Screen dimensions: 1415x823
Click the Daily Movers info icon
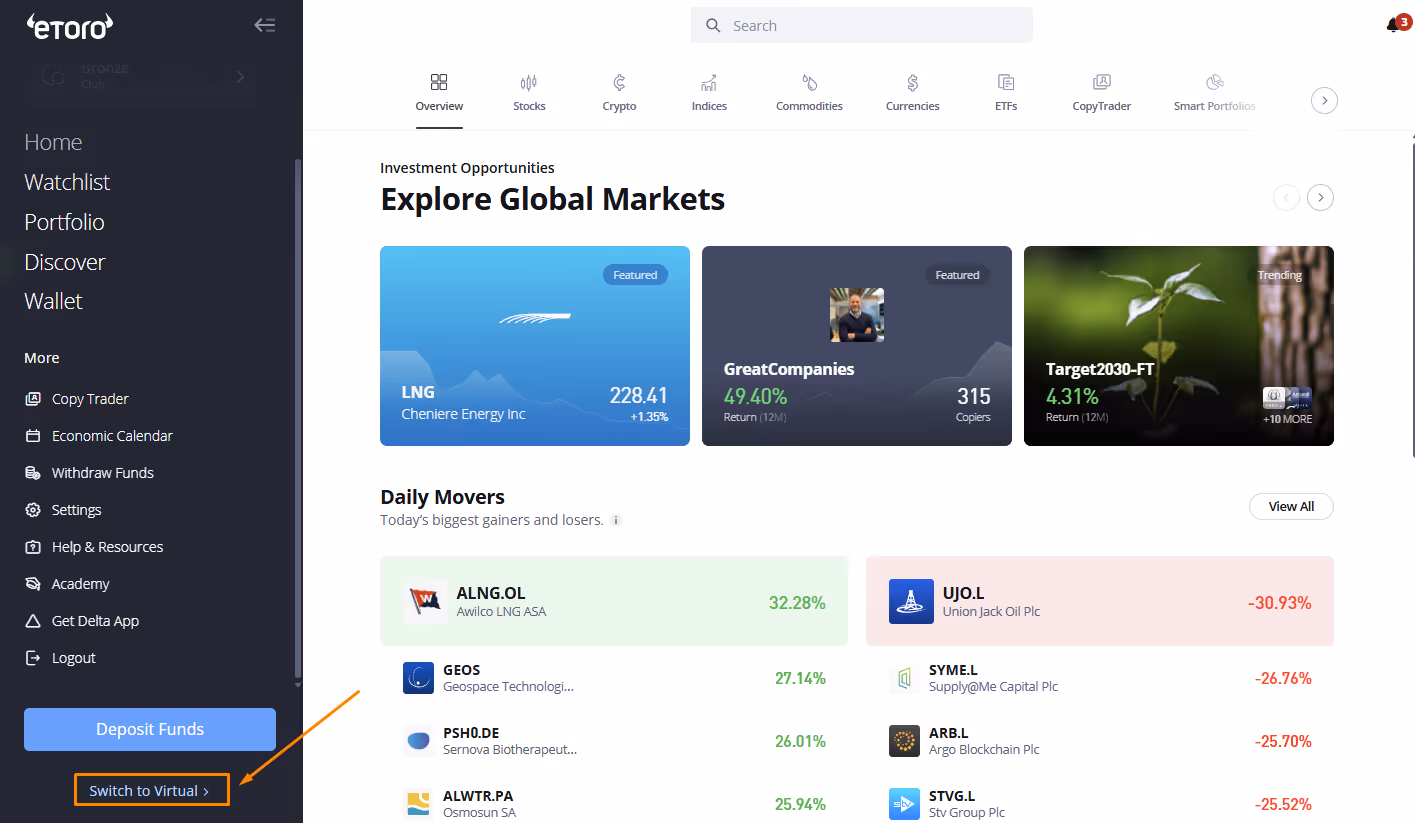tap(616, 520)
